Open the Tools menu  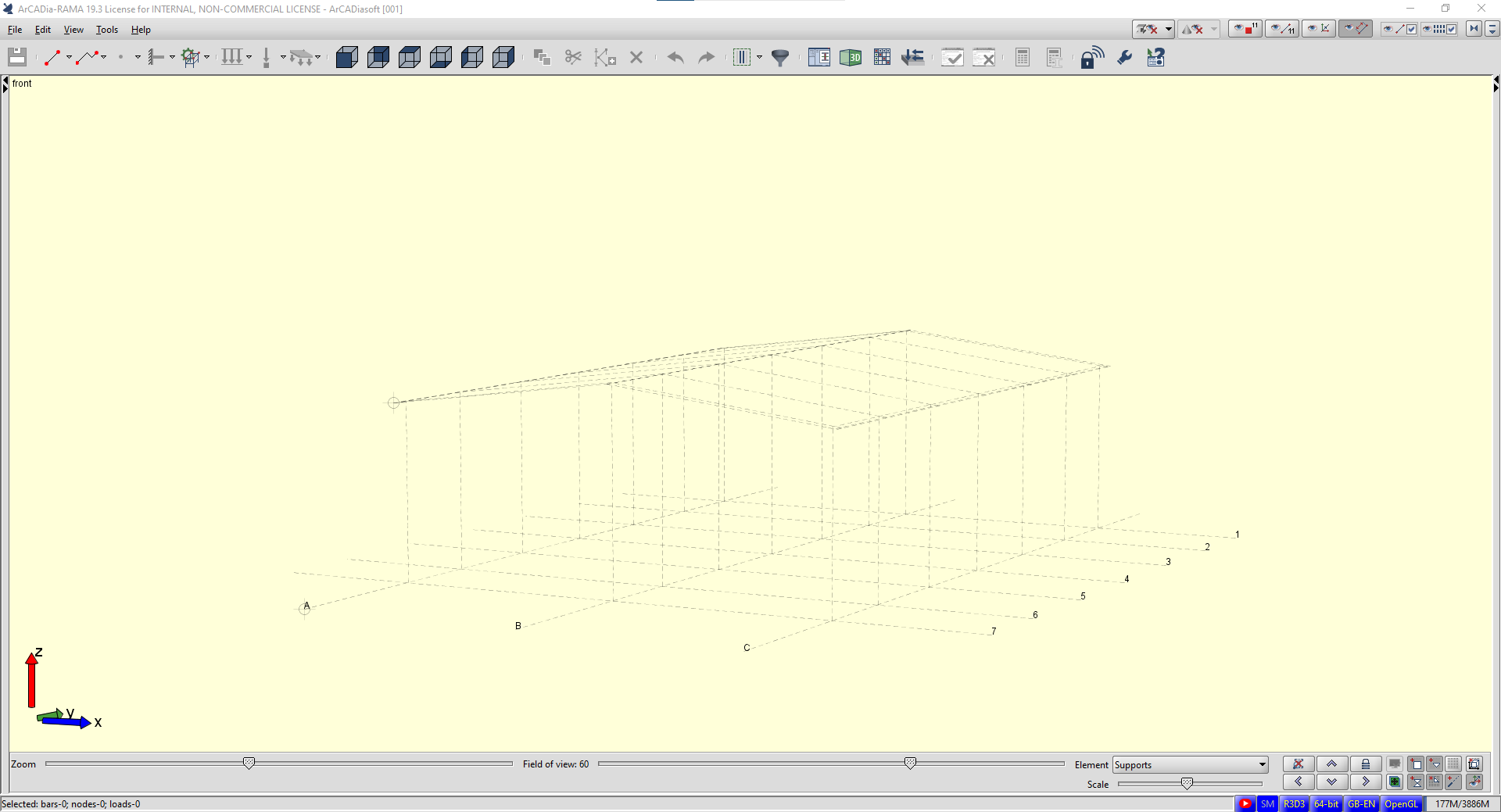tap(106, 30)
